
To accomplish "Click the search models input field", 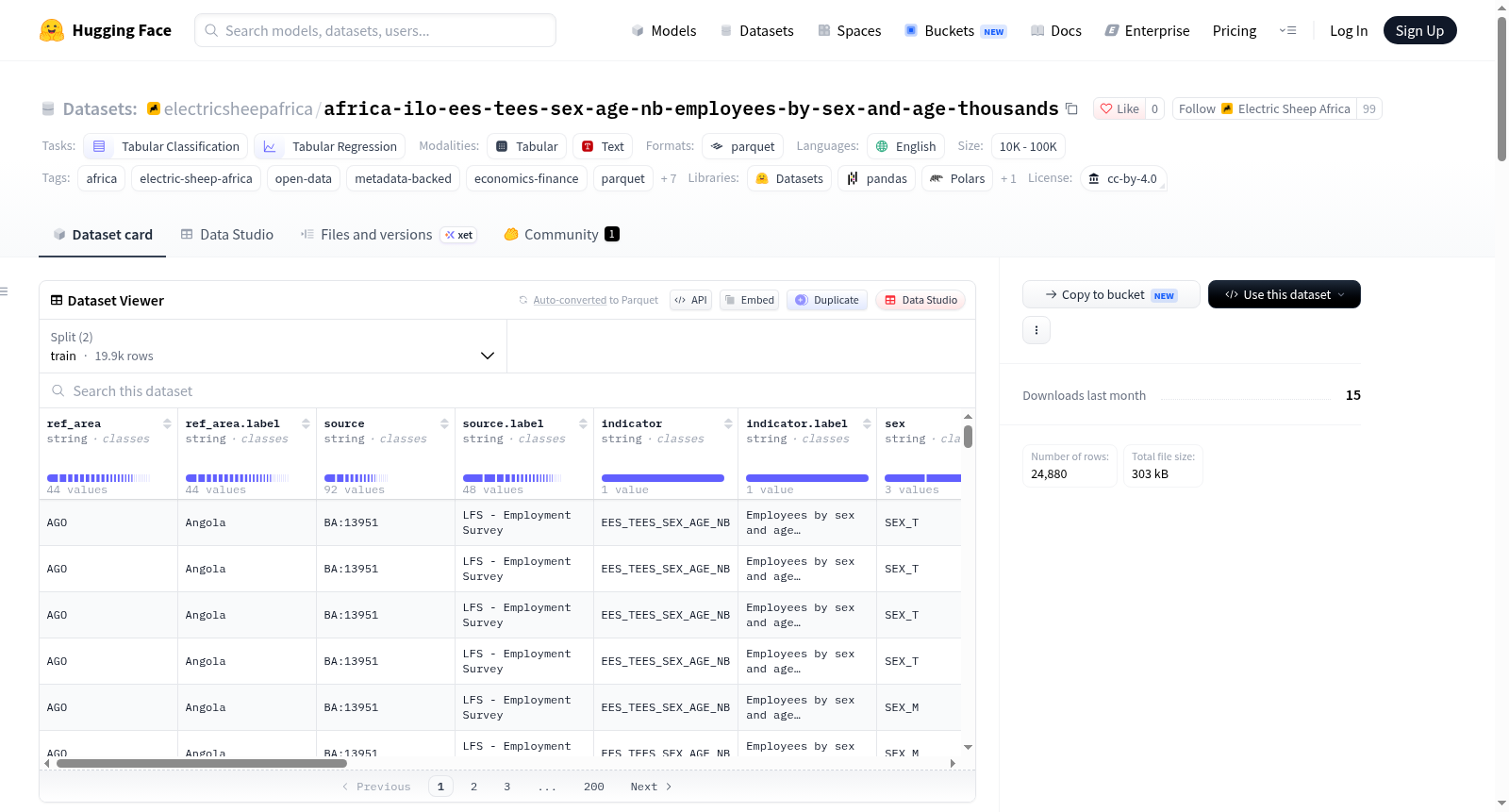I will coord(375,30).
